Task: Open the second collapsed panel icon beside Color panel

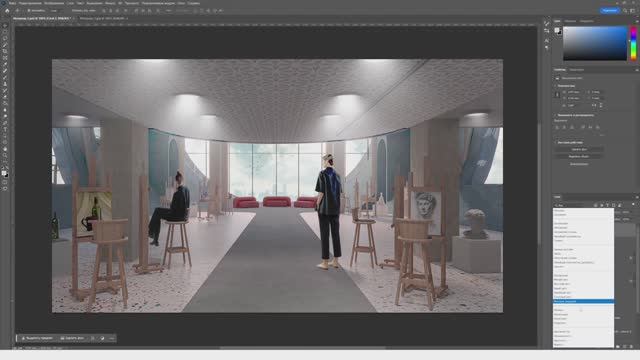Action: [x=547, y=31]
